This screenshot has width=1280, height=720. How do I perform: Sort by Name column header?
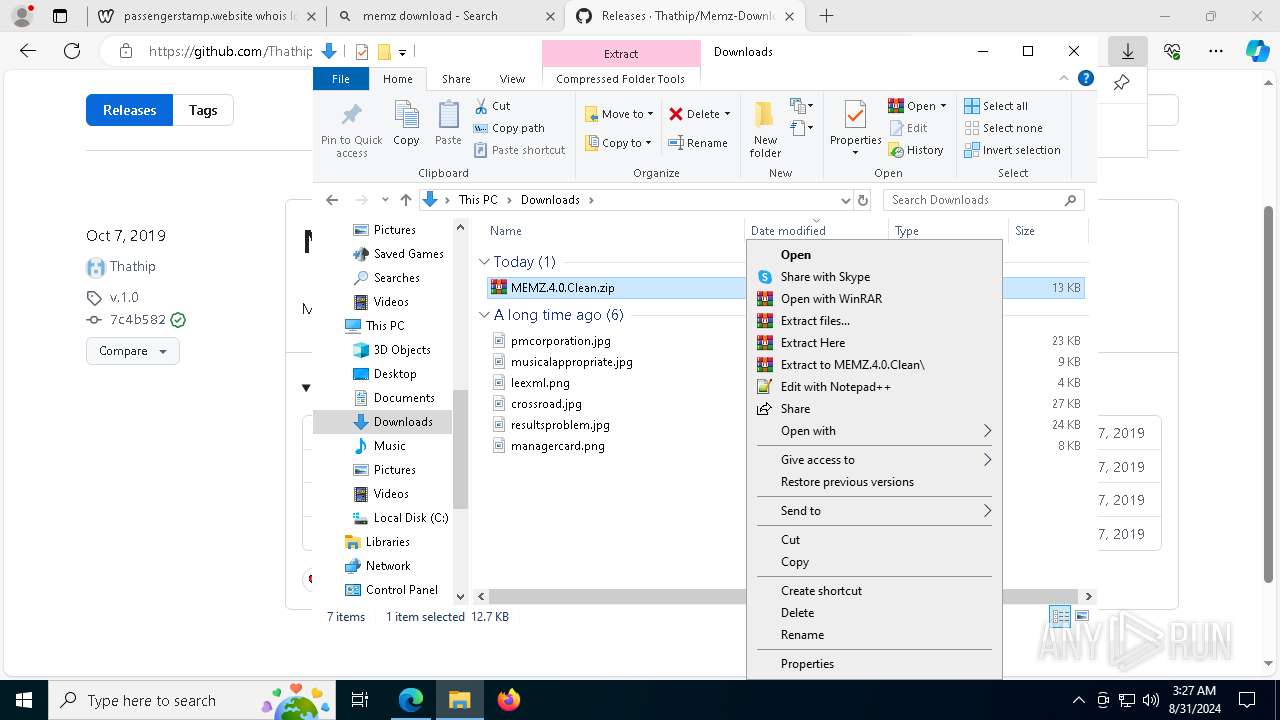tap(506, 231)
